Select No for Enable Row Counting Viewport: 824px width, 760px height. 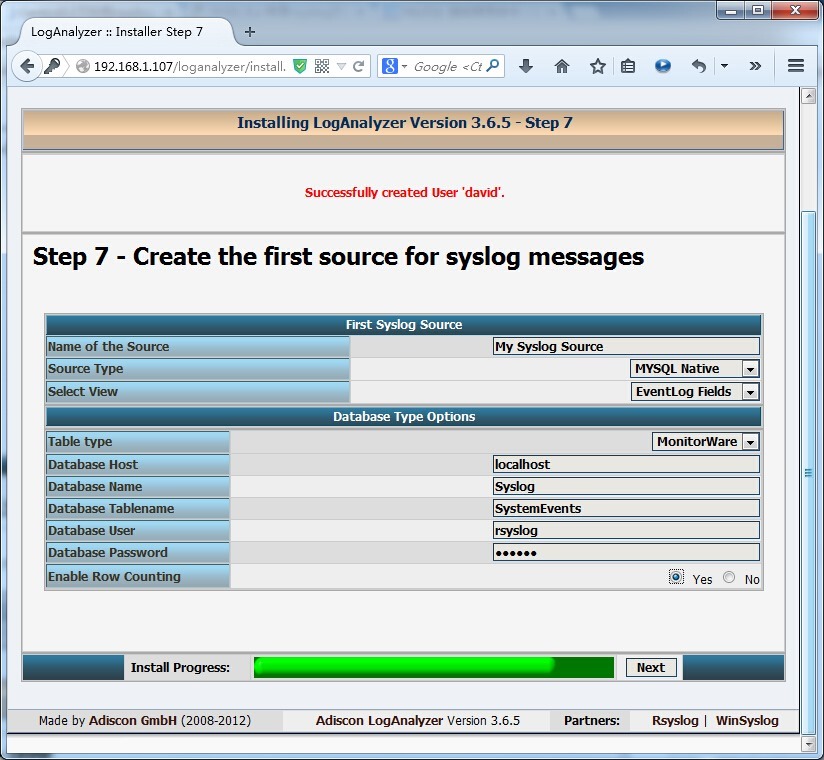[729, 576]
